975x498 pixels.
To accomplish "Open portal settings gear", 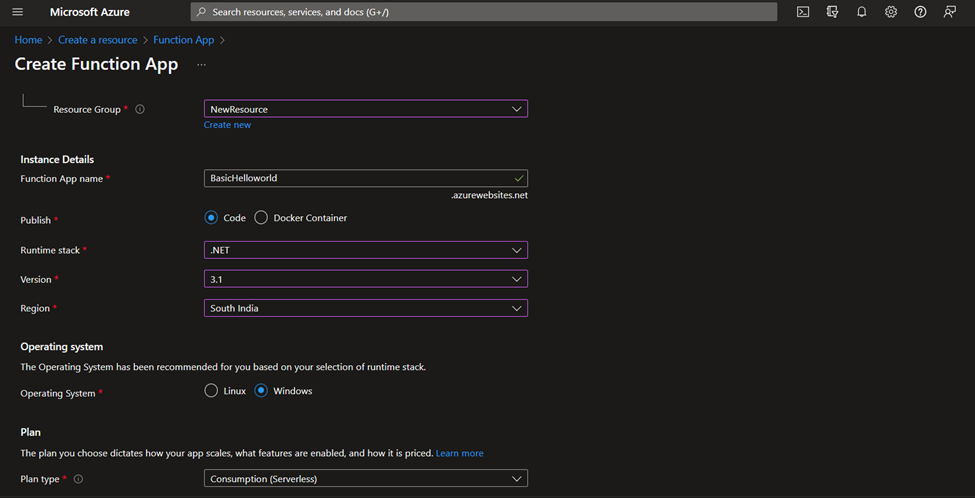I will pyautogui.click(x=890, y=12).
